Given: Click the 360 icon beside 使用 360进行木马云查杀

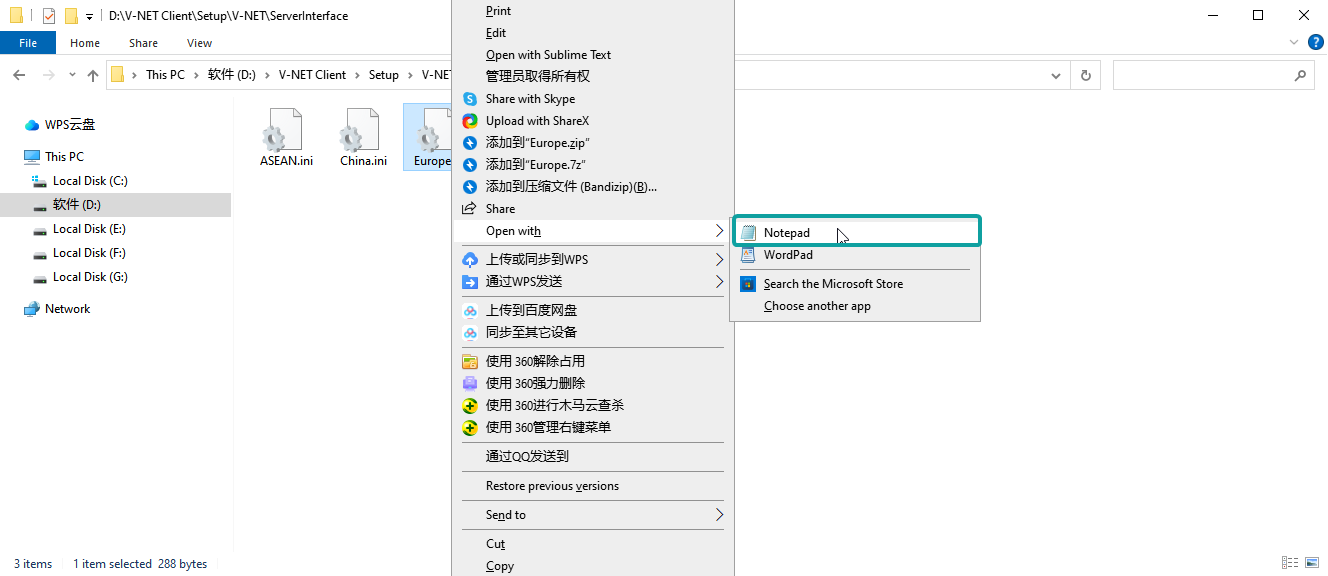Looking at the screenshot, I should (x=469, y=406).
